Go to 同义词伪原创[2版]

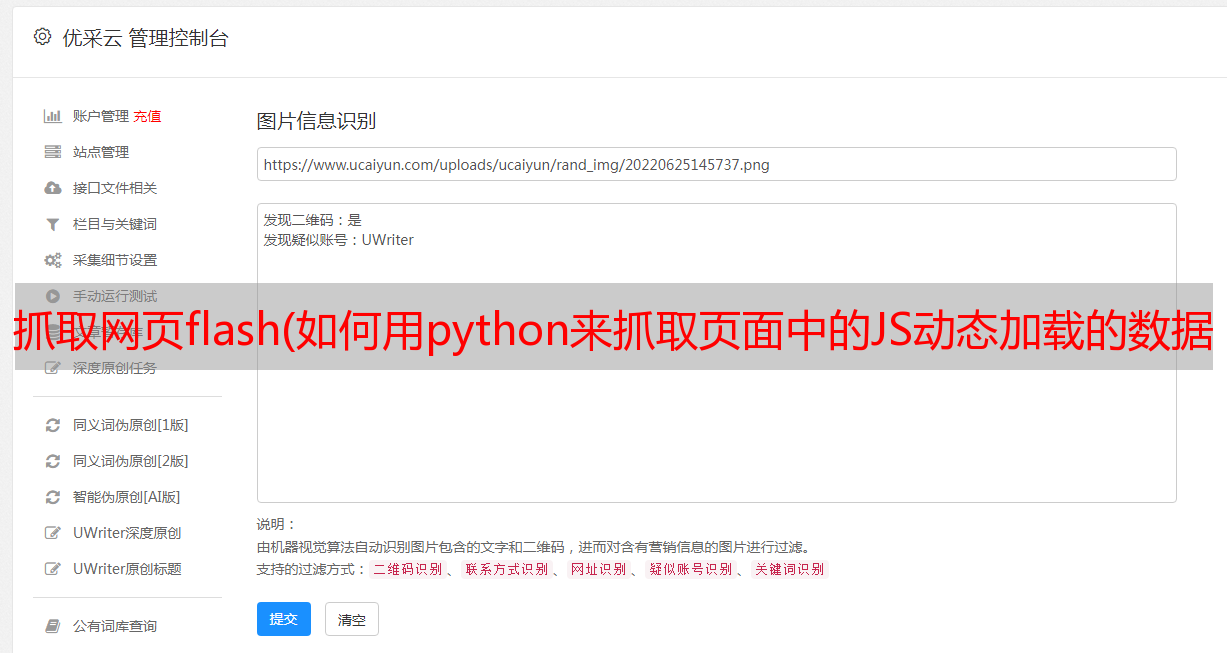pos(131,461)
